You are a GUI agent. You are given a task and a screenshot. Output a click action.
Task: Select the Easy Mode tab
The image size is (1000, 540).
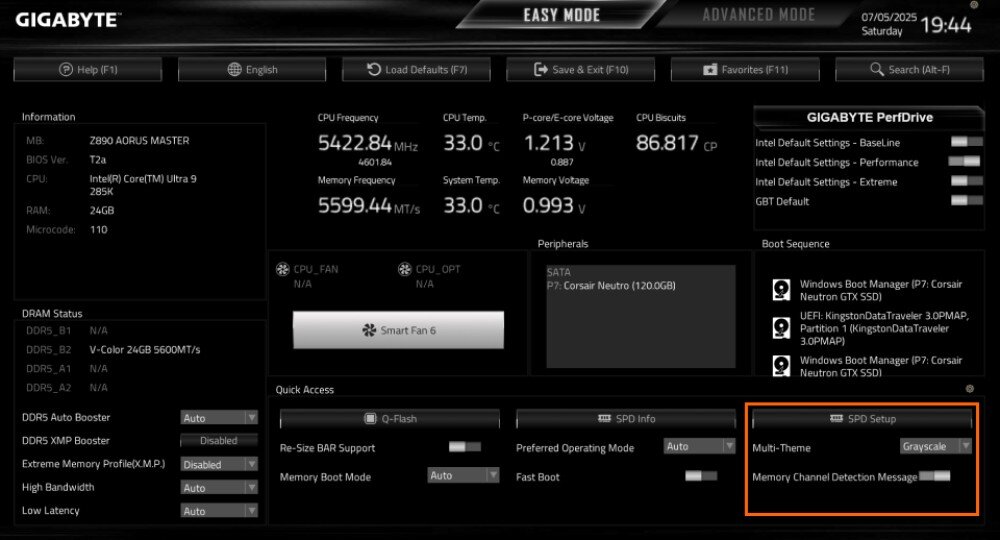[561, 15]
